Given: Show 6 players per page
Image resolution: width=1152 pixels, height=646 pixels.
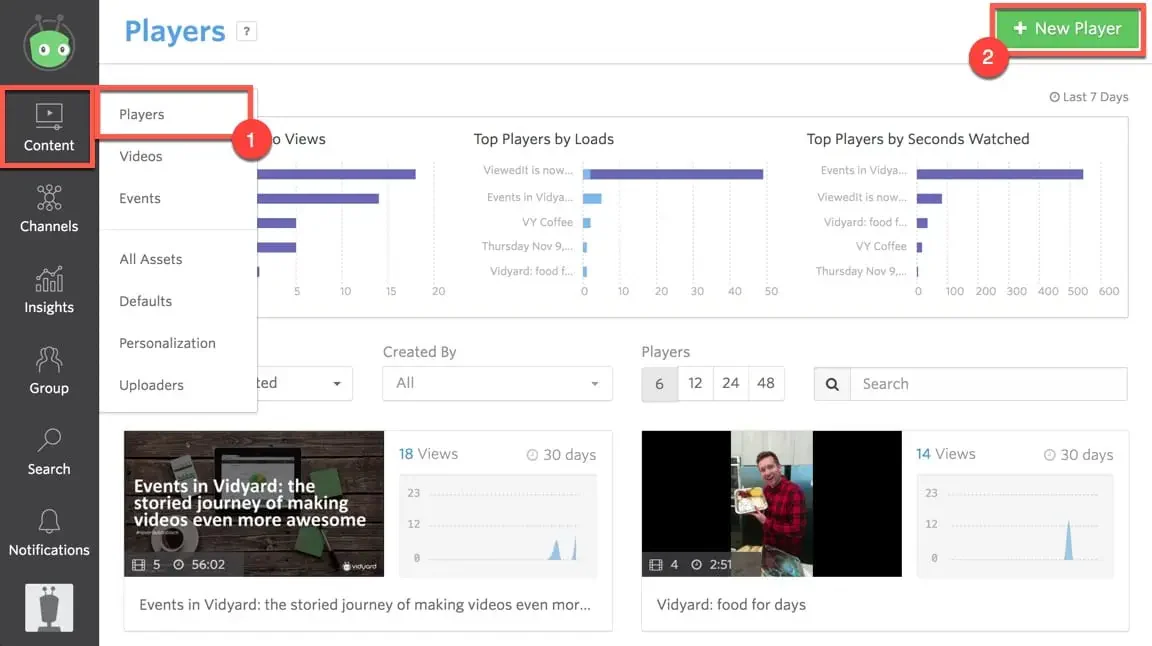Looking at the screenshot, I should tap(659, 384).
